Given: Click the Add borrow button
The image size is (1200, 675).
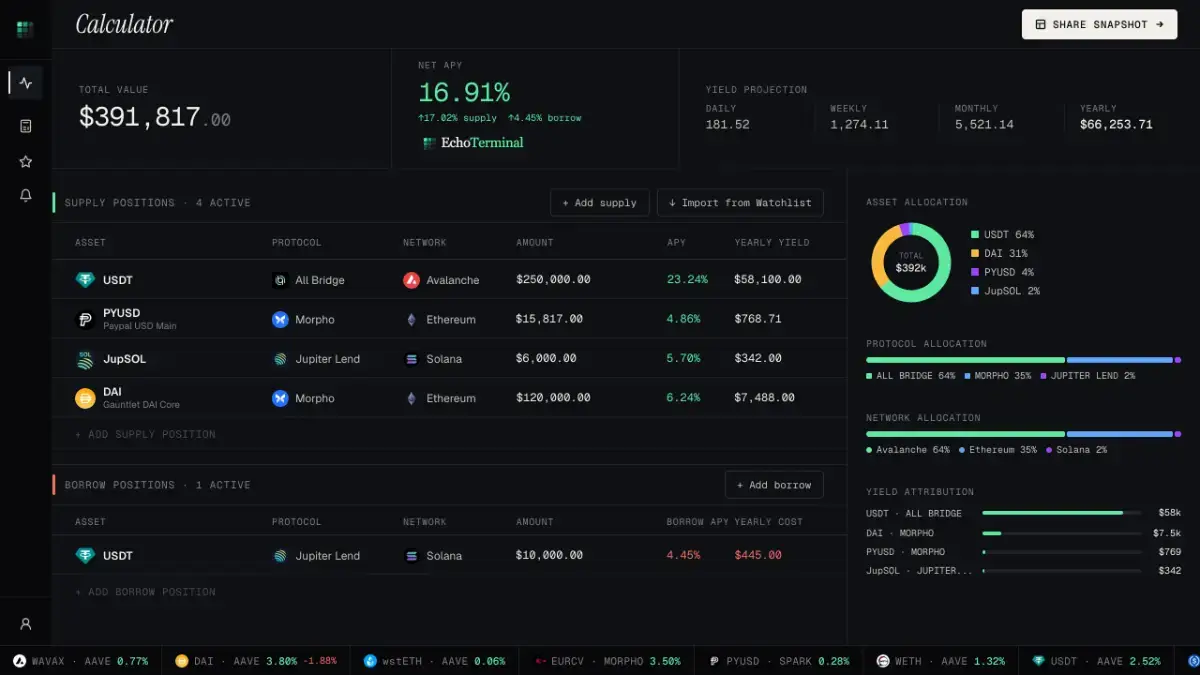Looking at the screenshot, I should (774, 485).
